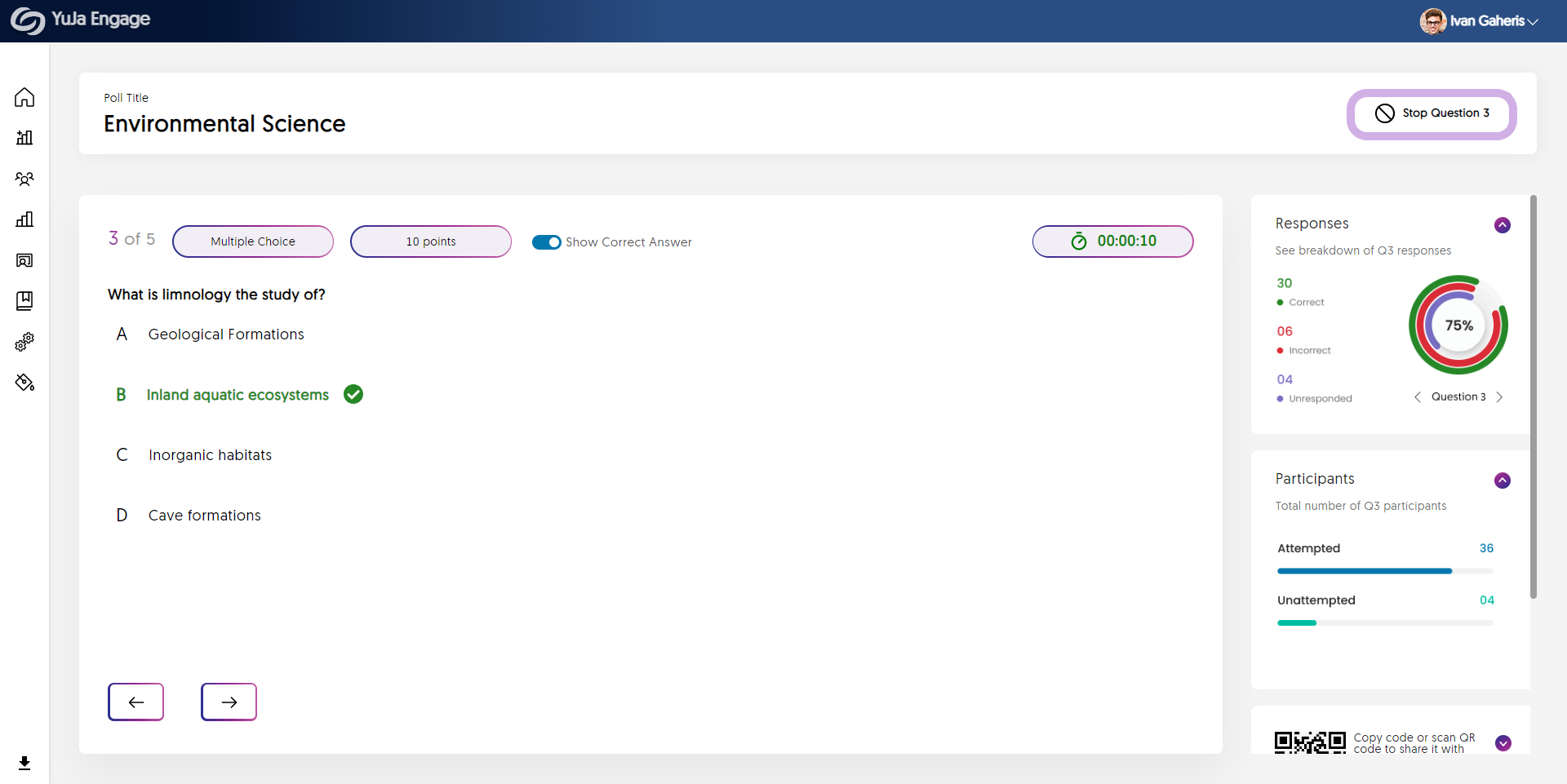
Task: Click the stopwatch timer icon
Action: [1079, 241]
